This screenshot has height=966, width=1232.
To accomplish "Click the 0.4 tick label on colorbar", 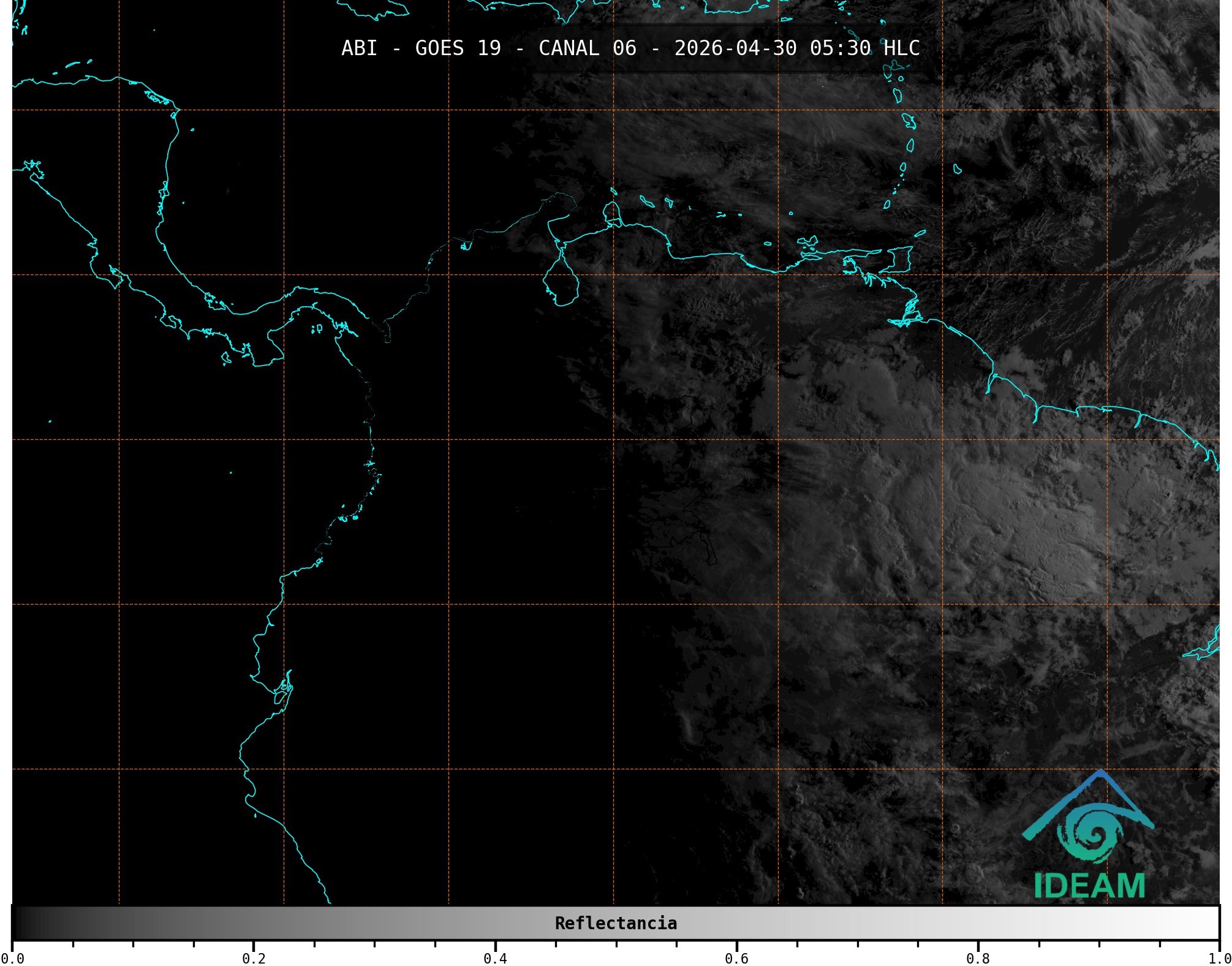I will (495, 959).
